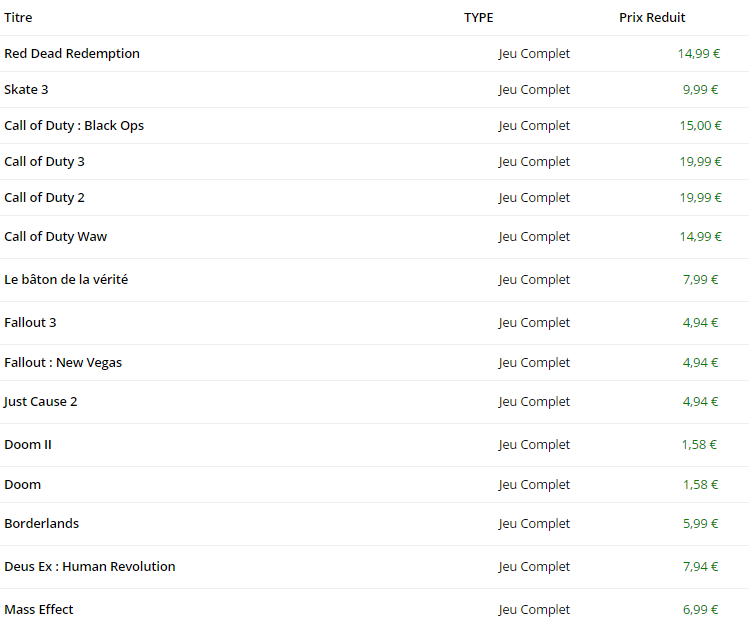Select Call of Duty : Black Ops

pyautogui.click(x=74, y=126)
